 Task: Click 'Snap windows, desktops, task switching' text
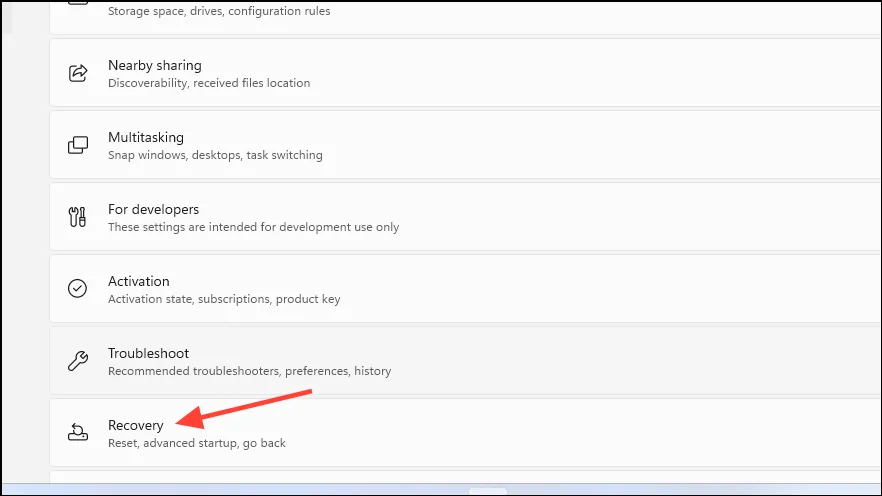click(215, 155)
